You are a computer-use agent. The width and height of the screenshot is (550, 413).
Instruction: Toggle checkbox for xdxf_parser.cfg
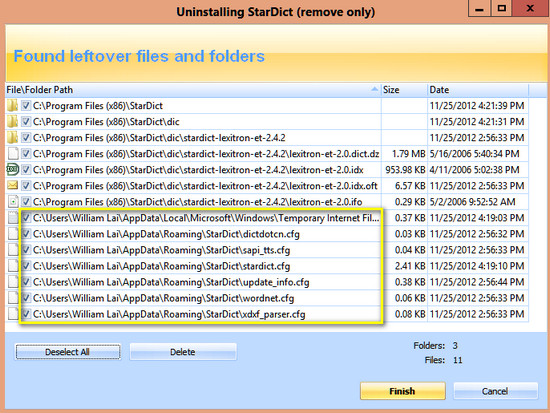(x=26, y=314)
